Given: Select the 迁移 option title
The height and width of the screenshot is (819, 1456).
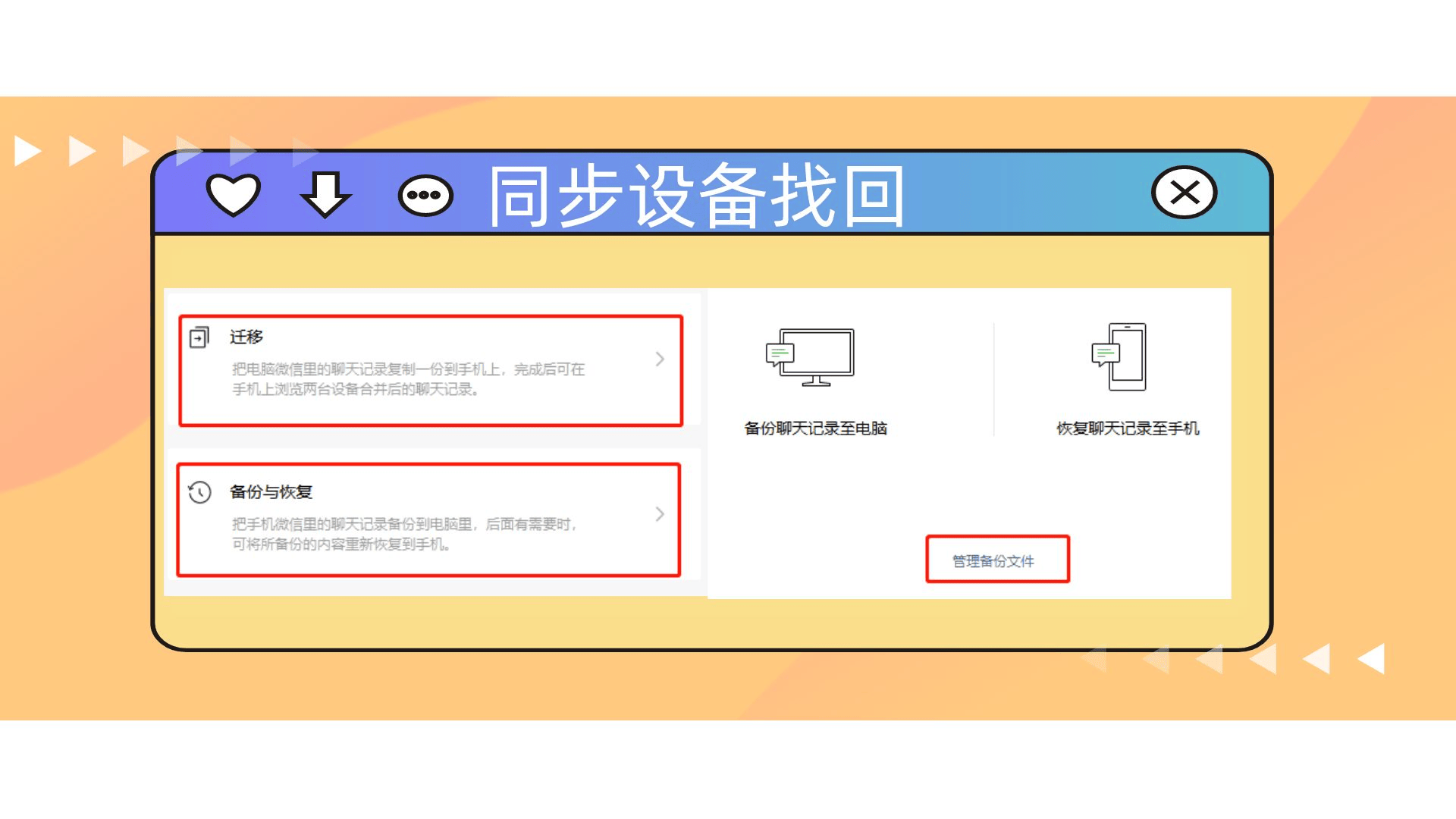Looking at the screenshot, I should (246, 337).
